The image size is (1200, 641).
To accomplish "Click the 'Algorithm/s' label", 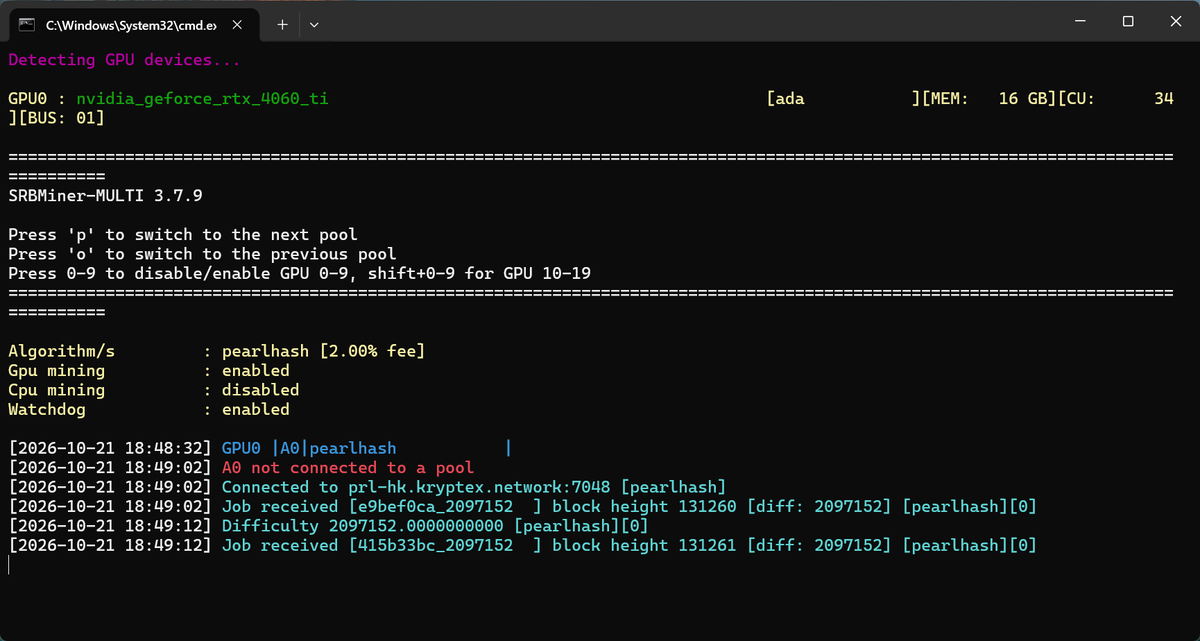I will coord(61,351).
